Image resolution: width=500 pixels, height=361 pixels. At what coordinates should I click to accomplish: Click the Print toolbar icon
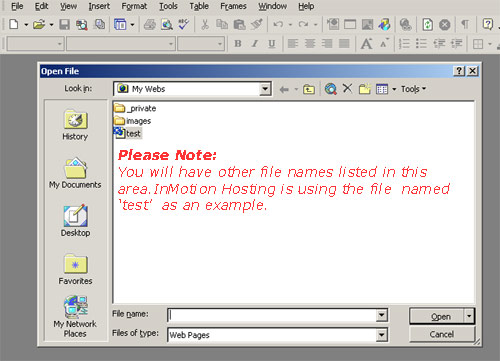pyautogui.click(x=150, y=25)
